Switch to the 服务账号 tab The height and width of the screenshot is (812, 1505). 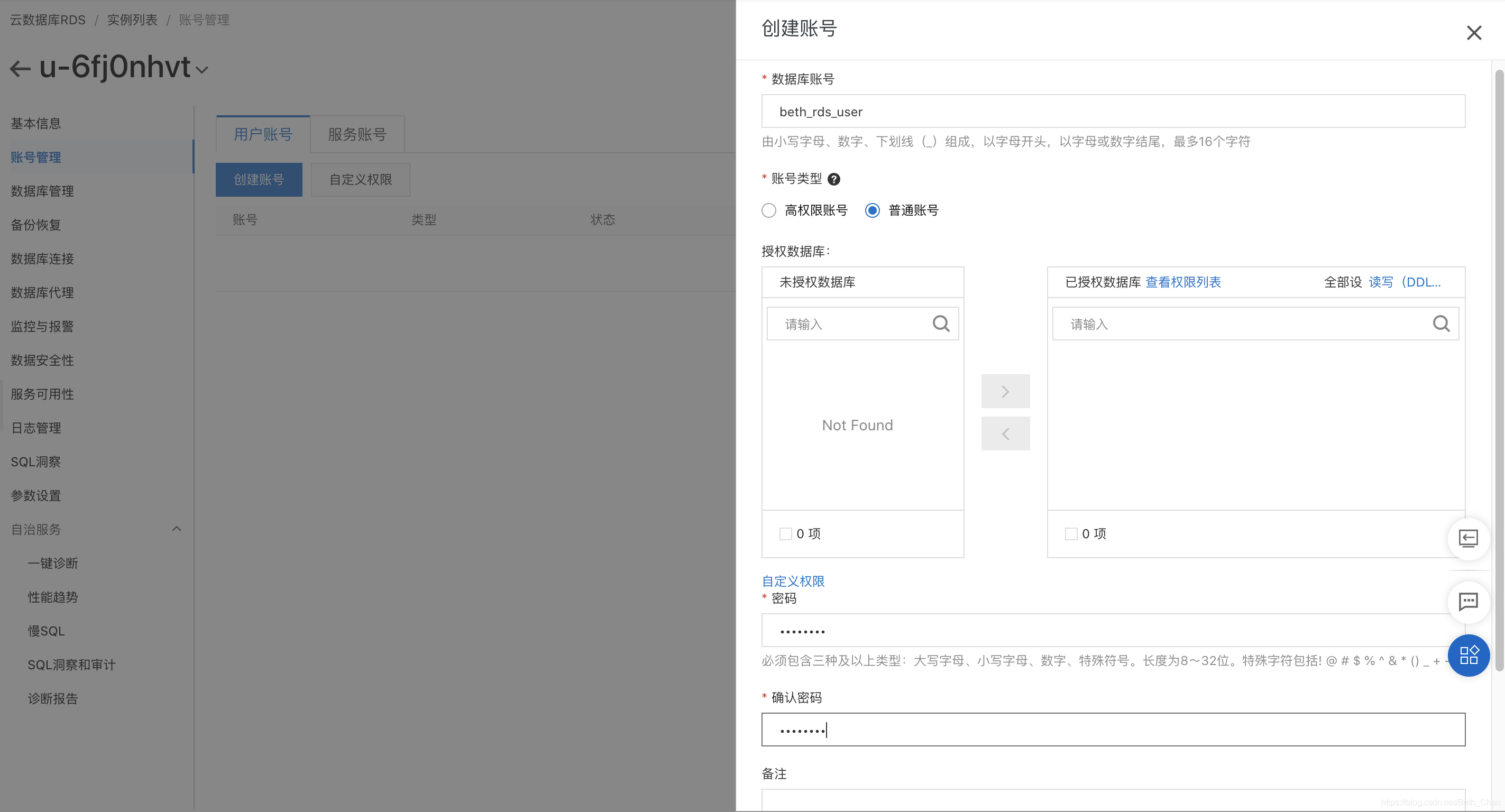pyautogui.click(x=357, y=134)
